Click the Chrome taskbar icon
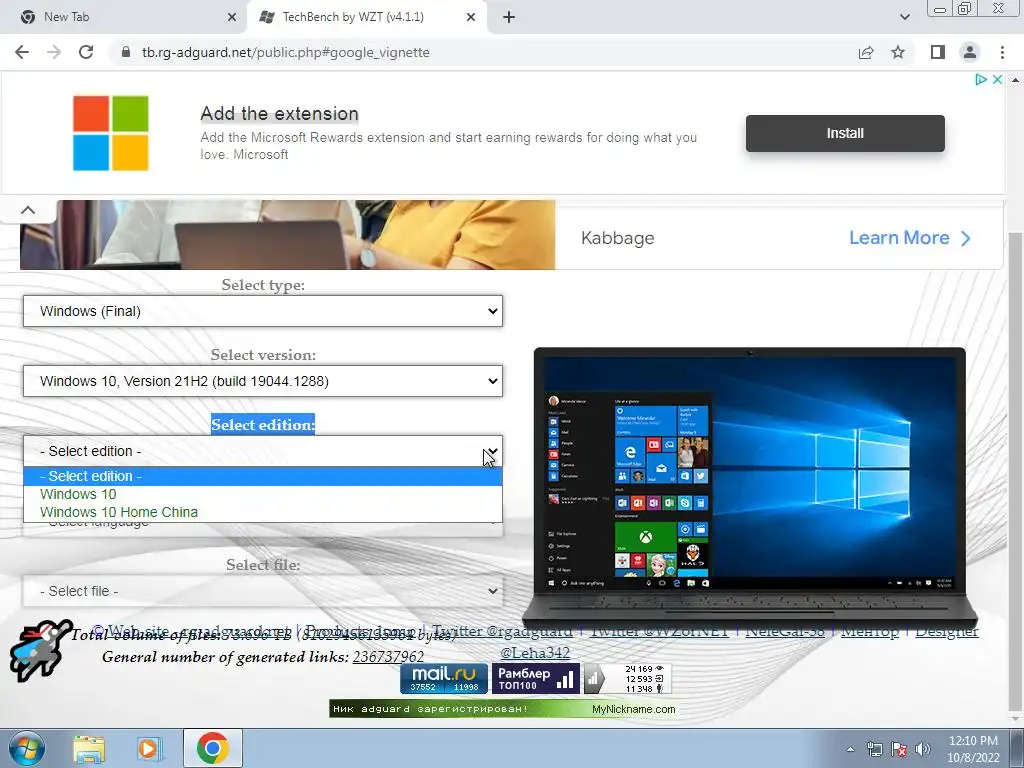This screenshot has width=1024, height=768. [213, 748]
